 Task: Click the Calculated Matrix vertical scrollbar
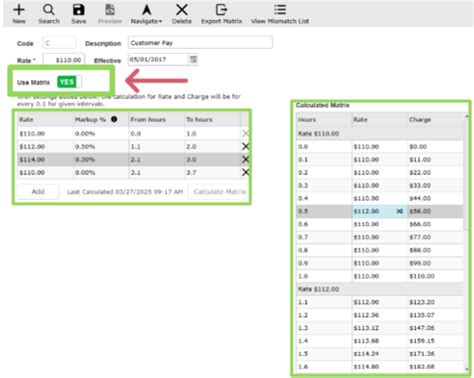coord(467,243)
